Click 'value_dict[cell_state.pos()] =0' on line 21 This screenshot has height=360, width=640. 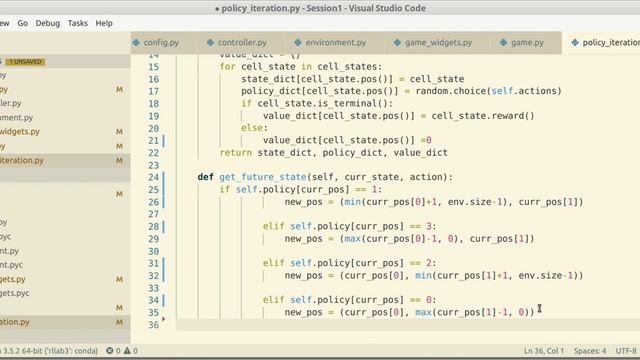click(347, 140)
